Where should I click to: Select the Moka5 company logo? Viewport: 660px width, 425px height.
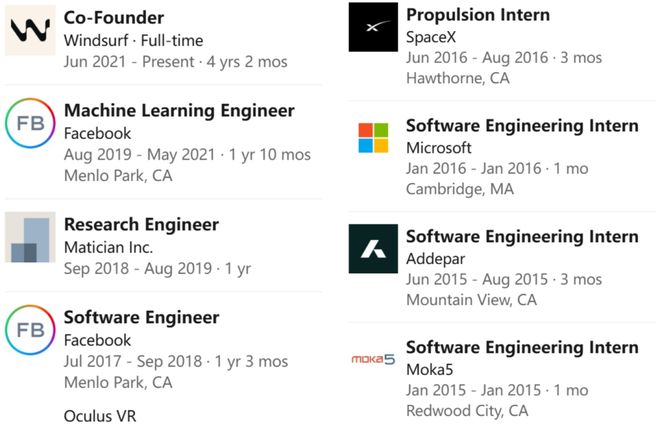(x=373, y=359)
